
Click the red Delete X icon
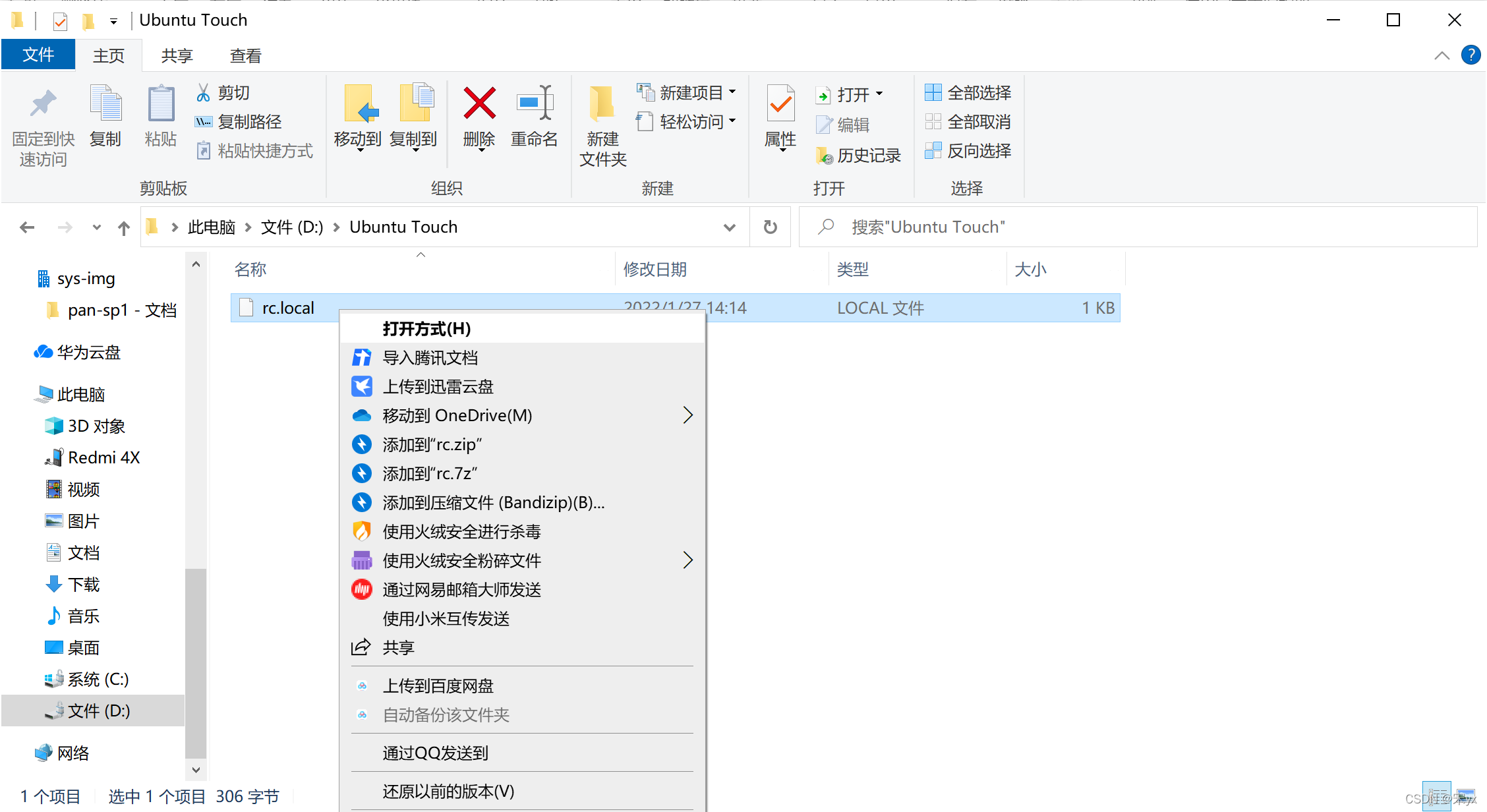tap(479, 103)
